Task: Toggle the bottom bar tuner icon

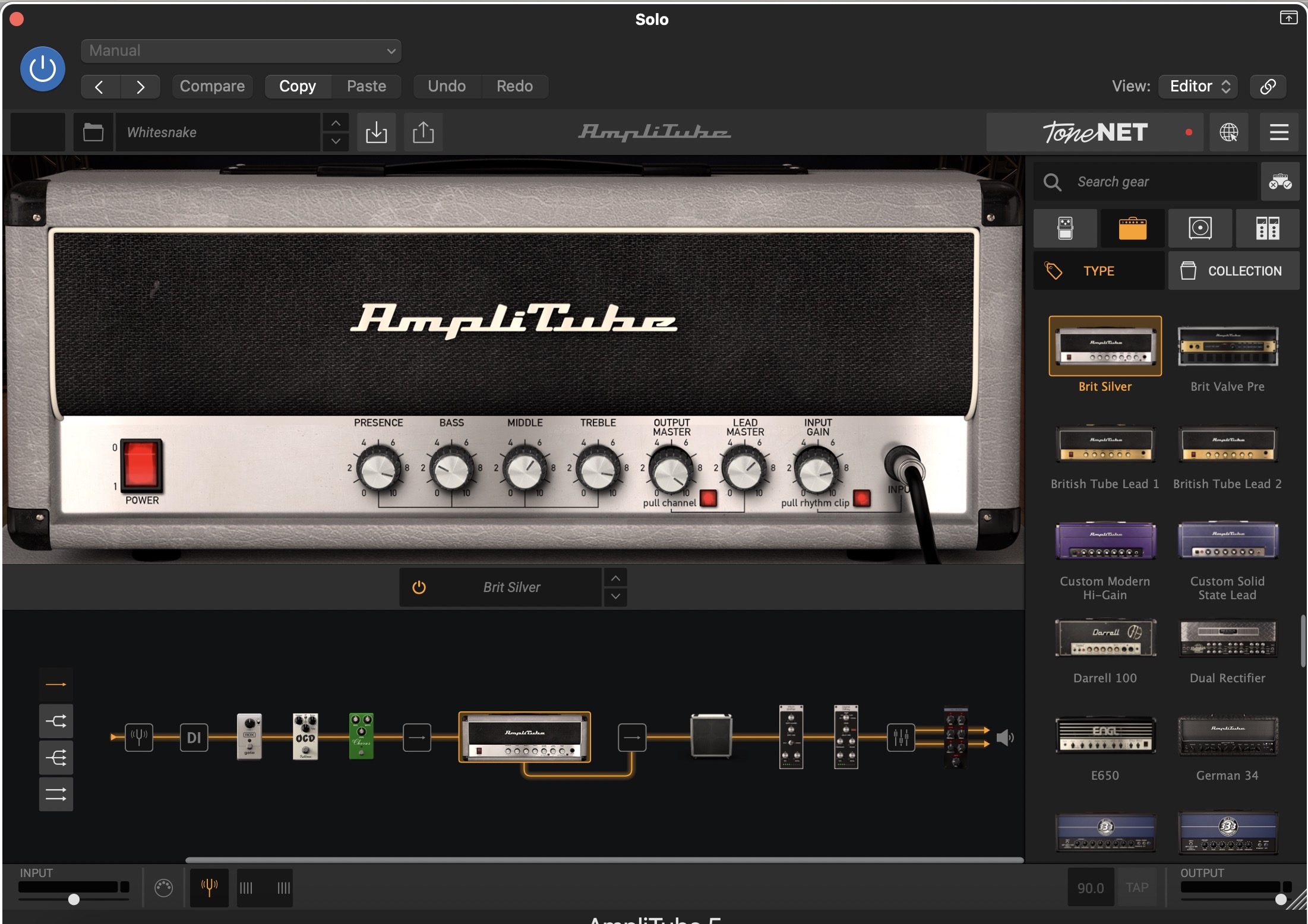Action: click(x=209, y=888)
